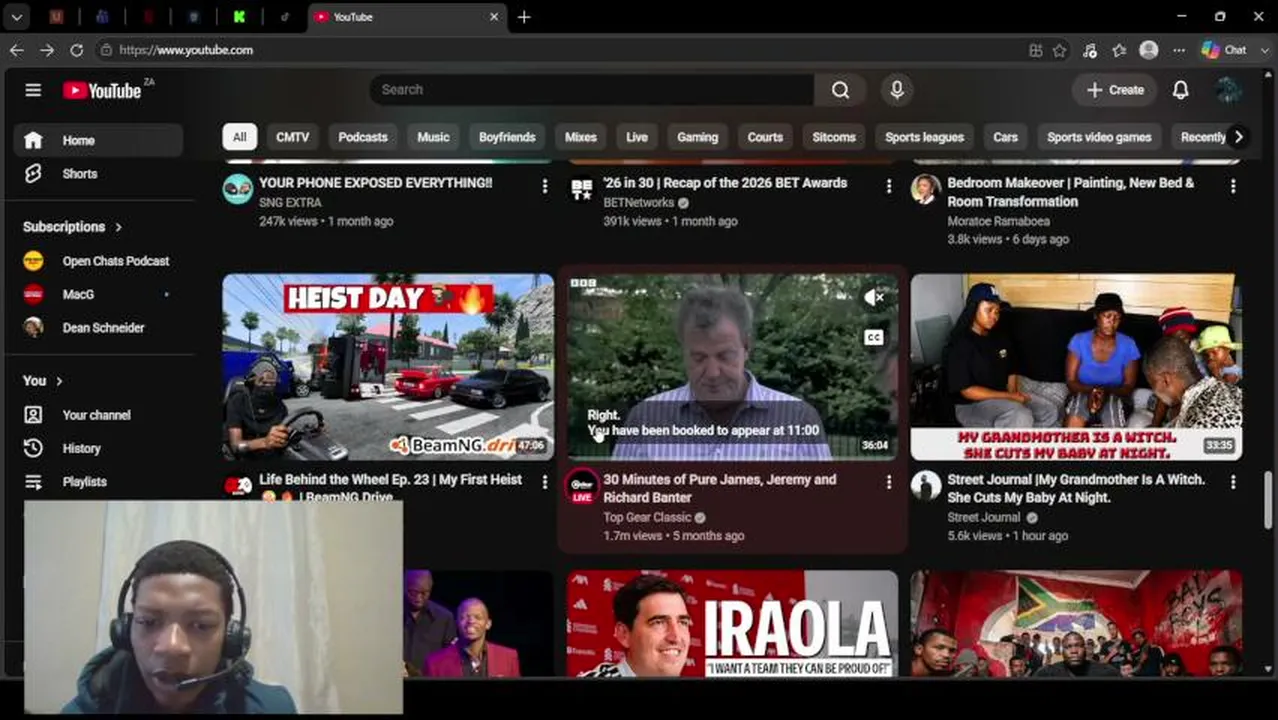This screenshot has height=720, width=1278.
Task: Open Street Journal channel avatar
Action: tap(926, 486)
